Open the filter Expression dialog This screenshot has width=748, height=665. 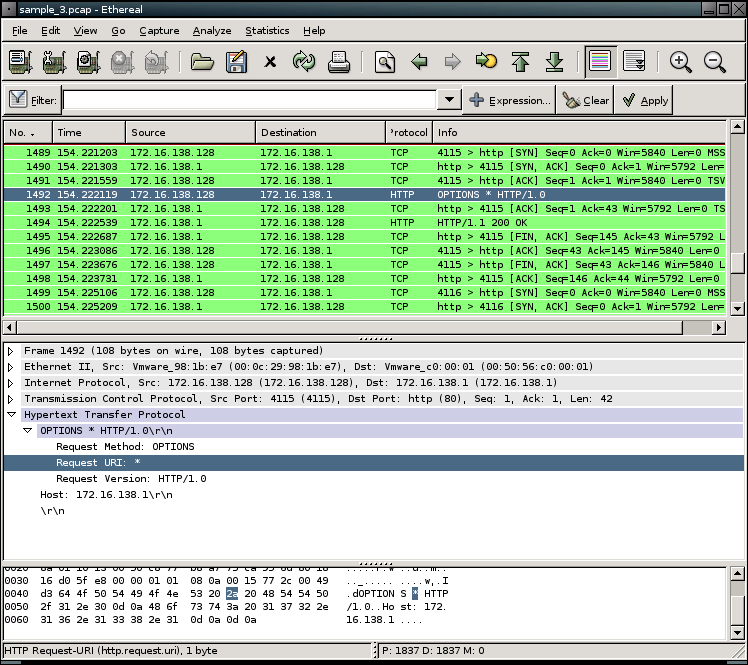509,100
